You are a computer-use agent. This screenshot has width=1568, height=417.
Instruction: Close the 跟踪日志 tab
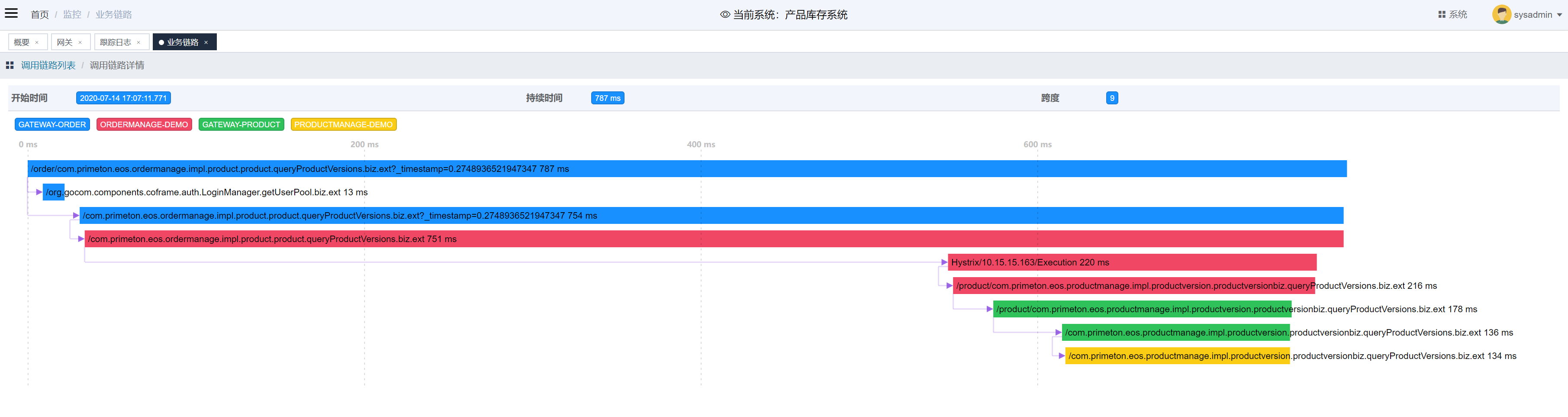(139, 42)
